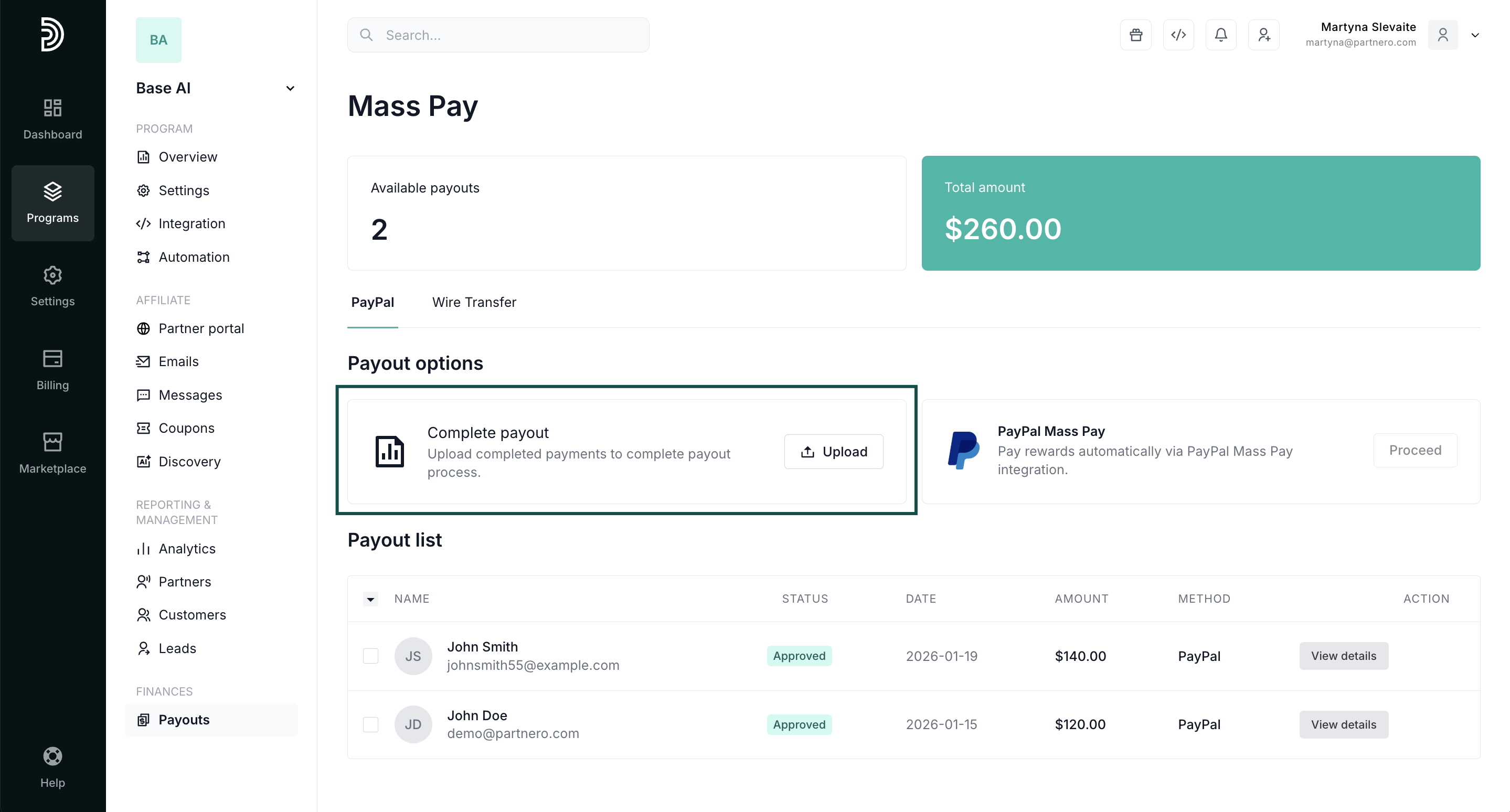This screenshot has width=1510, height=812.
Task: Click Proceed for PayPal Mass Pay
Action: [x=1415, y=450]
